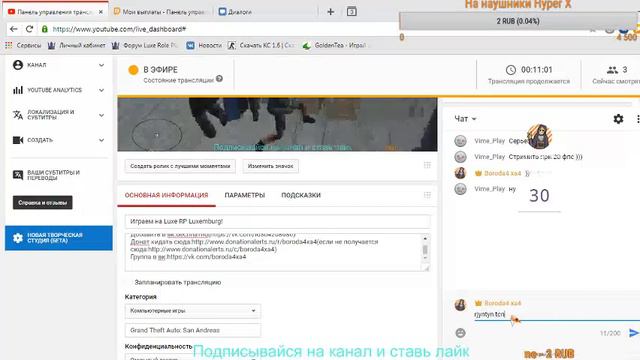Click Boroda4xa4 username in chat list
Screen dimensions: 640x360
tap(502, 173)
